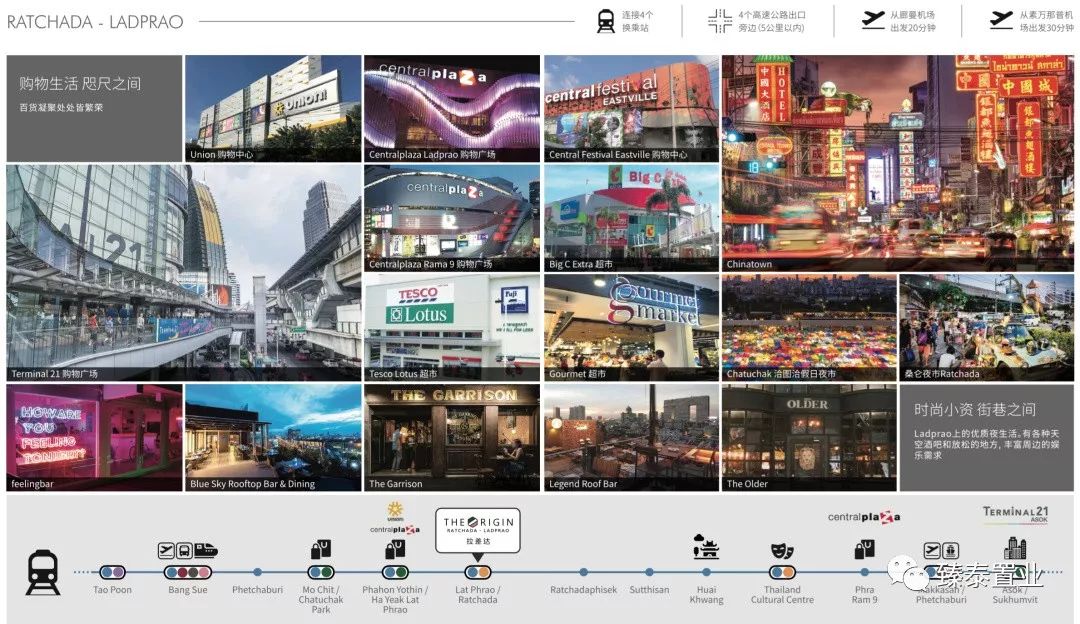Select the Tao Poon station marker

coord(112,572)
